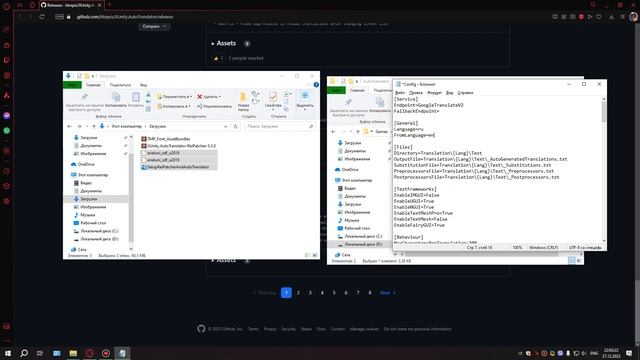
Task: Select the XUnity.AutoTranslator-ReiPatcher archive
Action: (x=178, y=146)
